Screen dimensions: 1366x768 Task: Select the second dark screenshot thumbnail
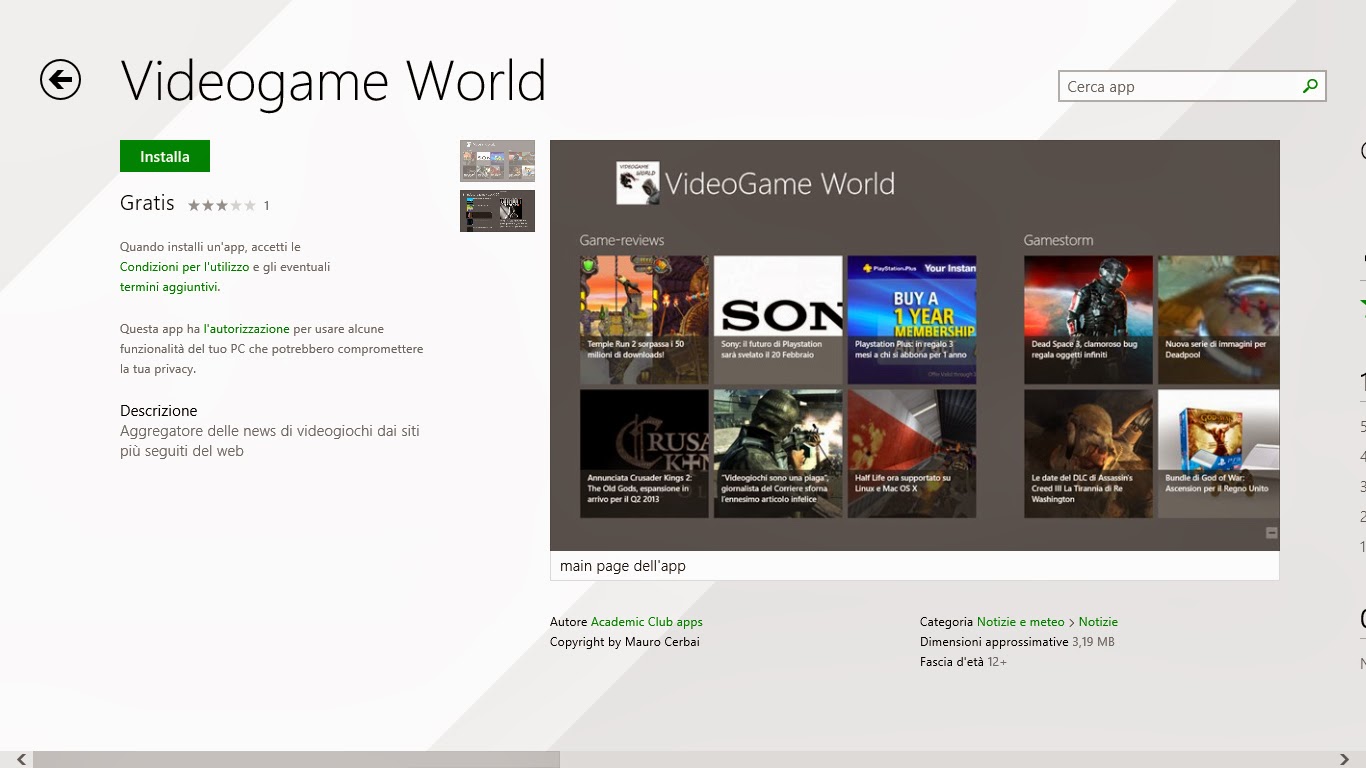(x=497, y=211)
